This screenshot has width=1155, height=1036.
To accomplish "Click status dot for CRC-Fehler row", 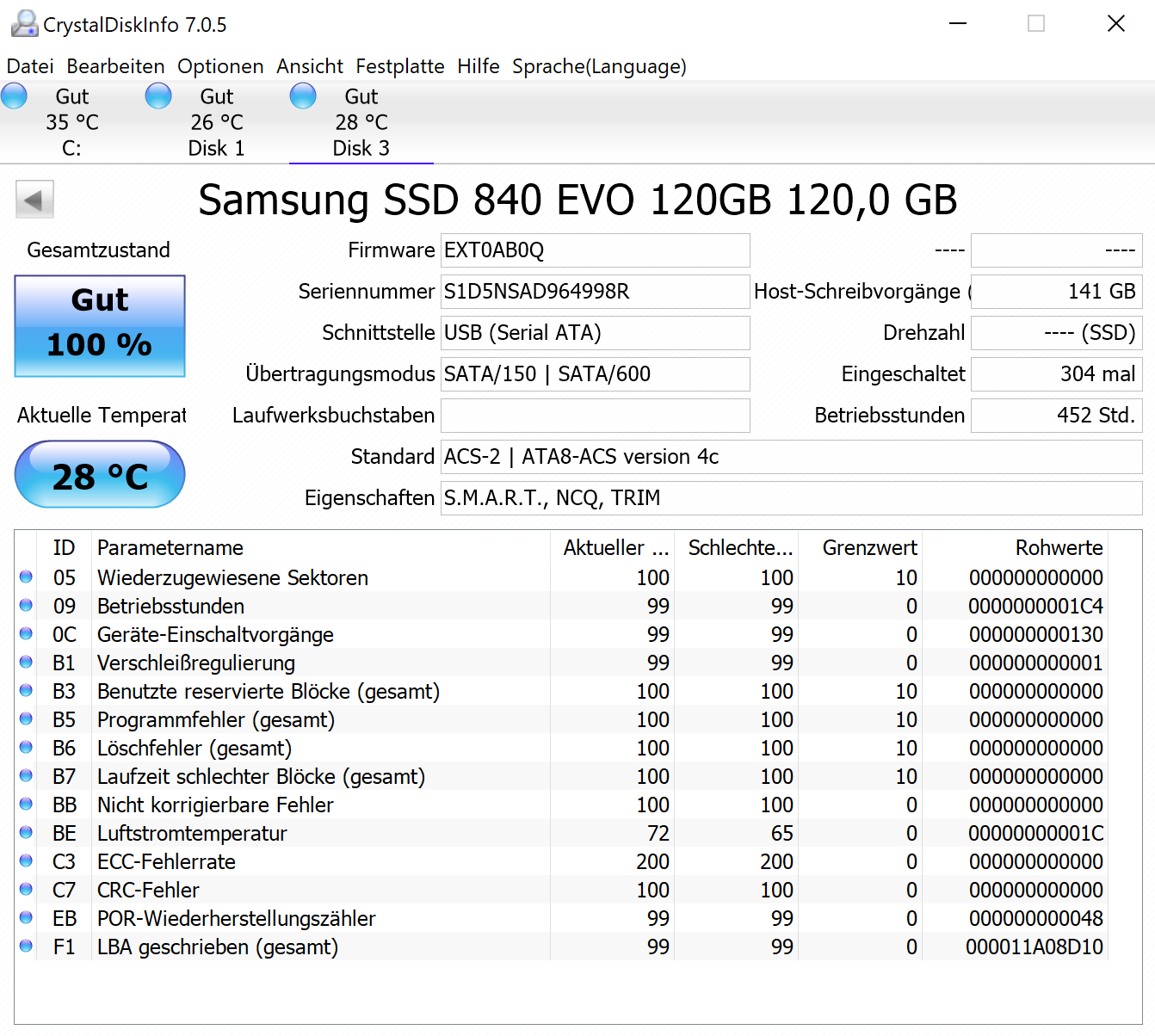I will [x=26, y=890].
